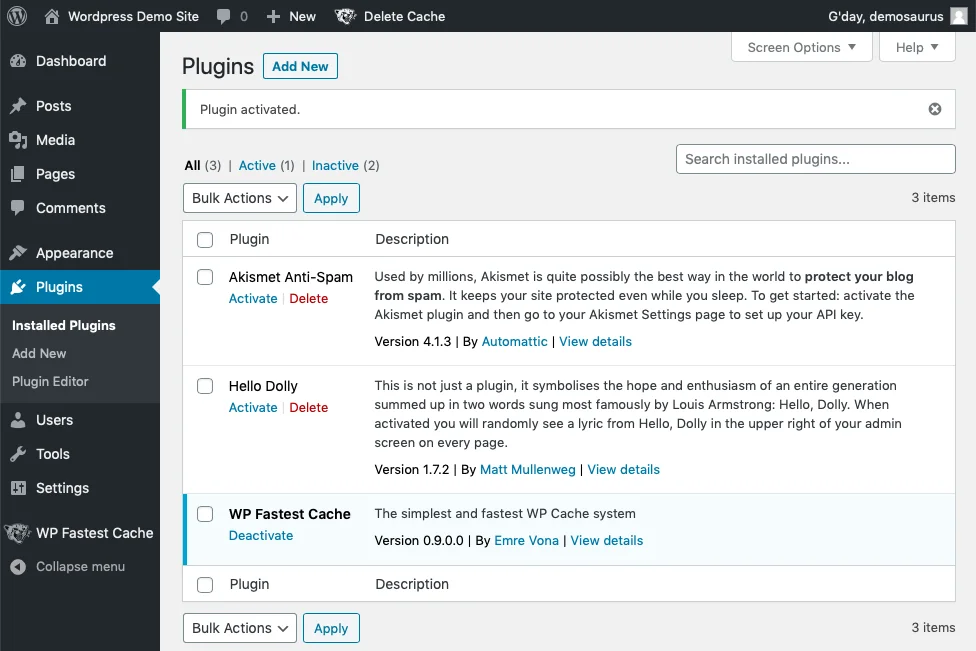976x651 pixels.
Task: Tick the Akismet Anti-Spam checkbox
Action: pos(205,277)
